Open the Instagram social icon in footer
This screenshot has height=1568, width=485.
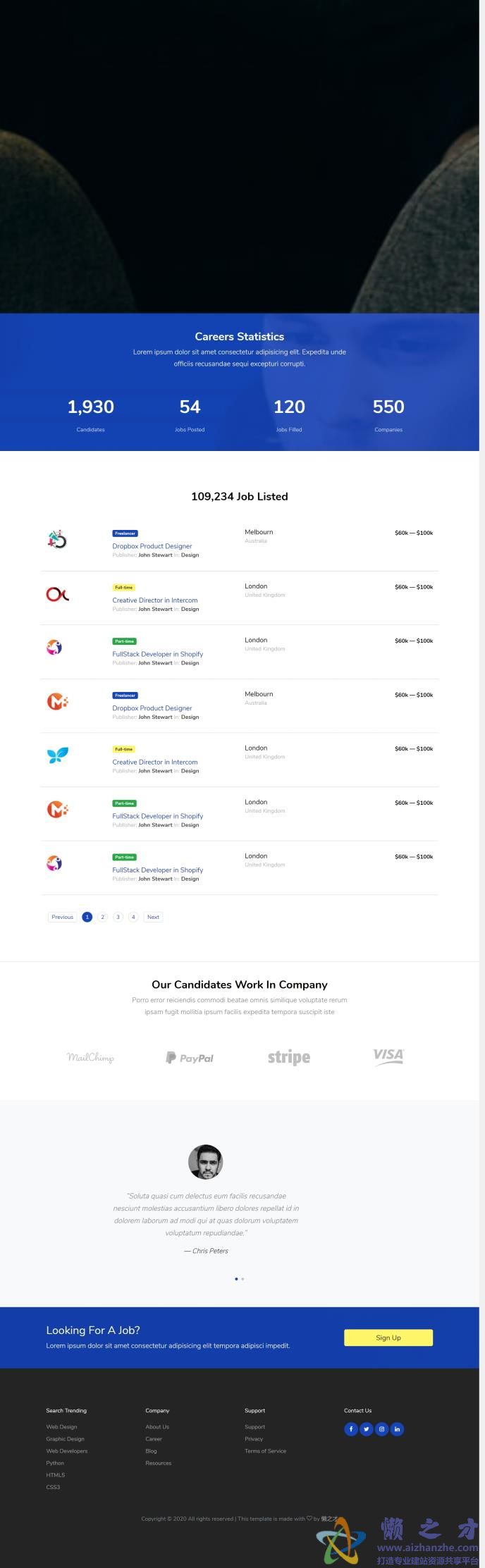click(382, 1429)
